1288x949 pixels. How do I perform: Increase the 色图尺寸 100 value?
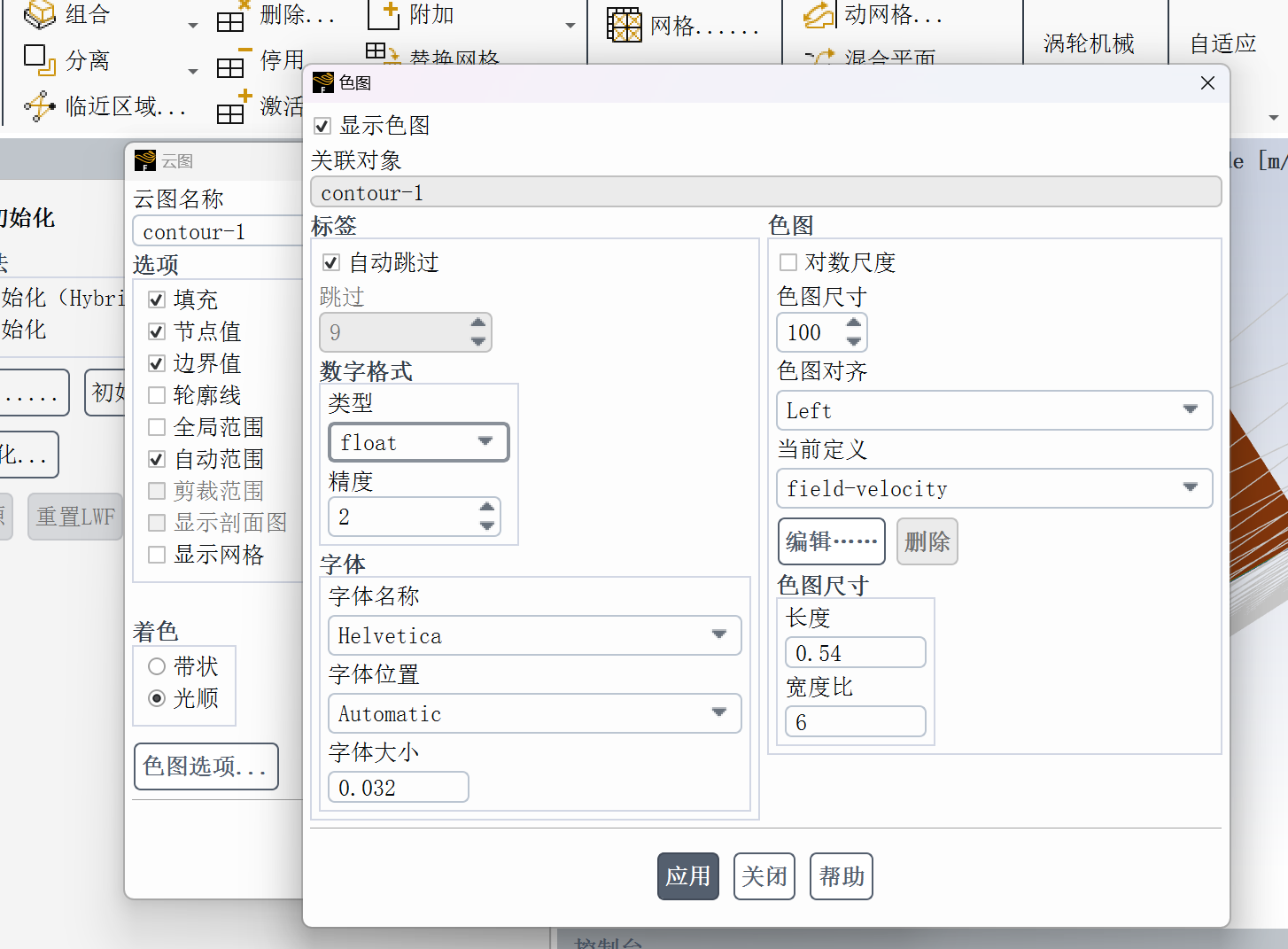(853, 323)
